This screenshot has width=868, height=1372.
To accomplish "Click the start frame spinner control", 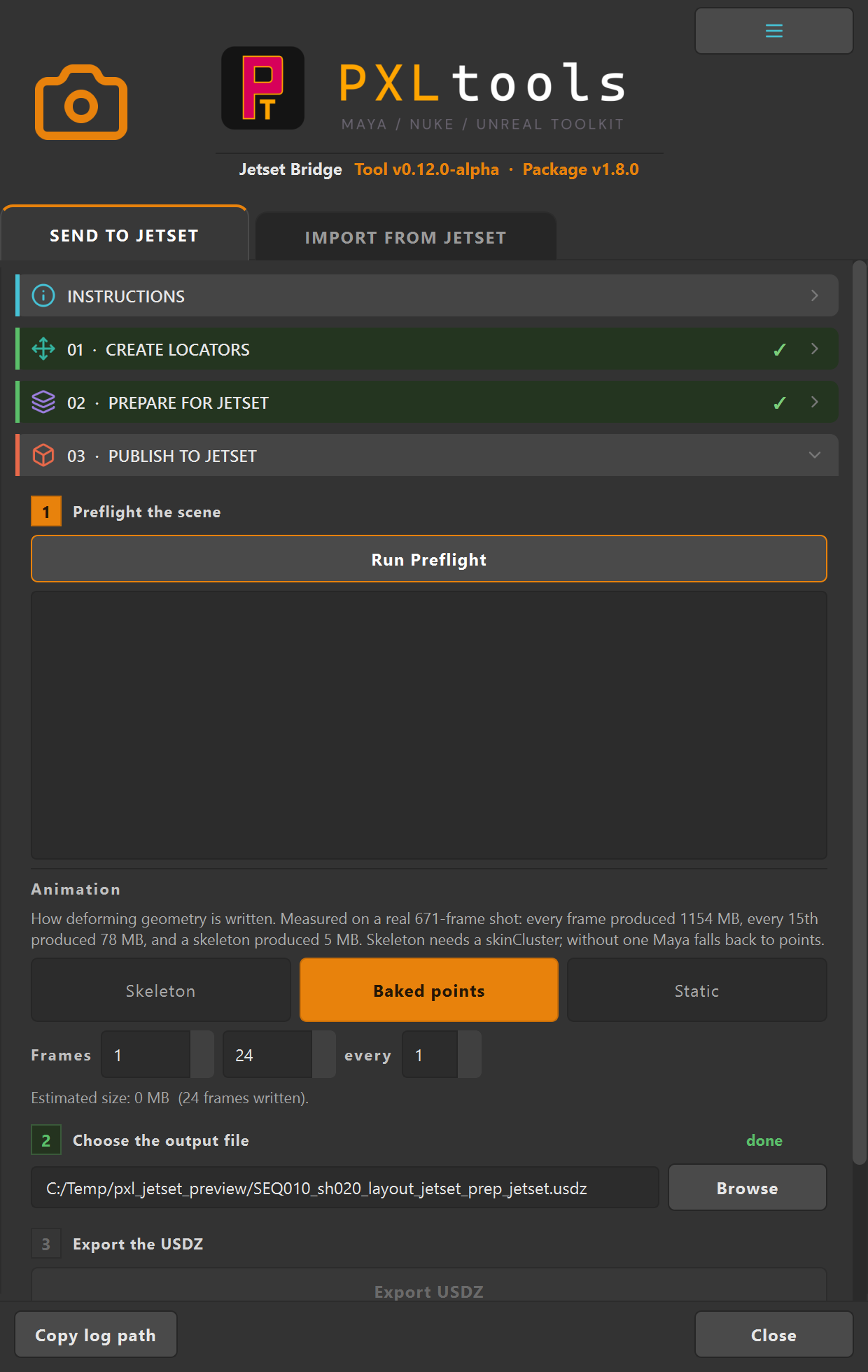I will 202,1055.
